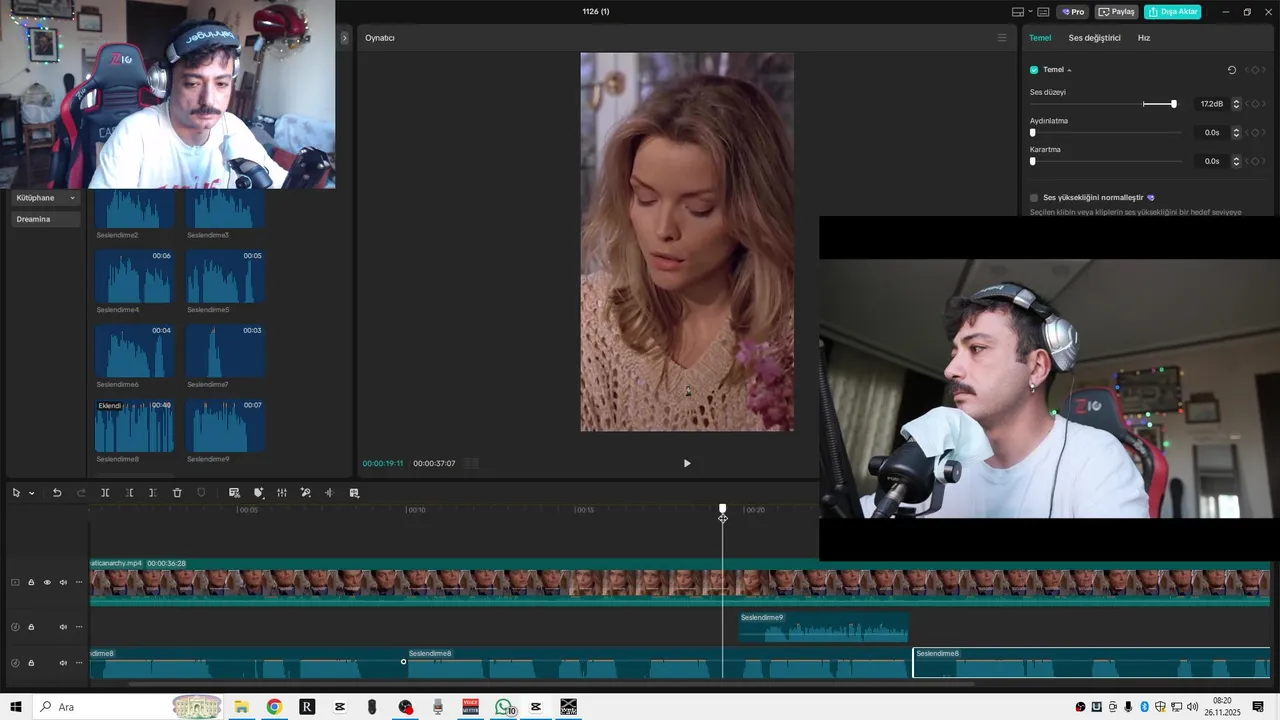The width and height of the screenshot is (1280, 720).
Task: Open the Oynatıcı player menu icon
Action: (1001, 38)
